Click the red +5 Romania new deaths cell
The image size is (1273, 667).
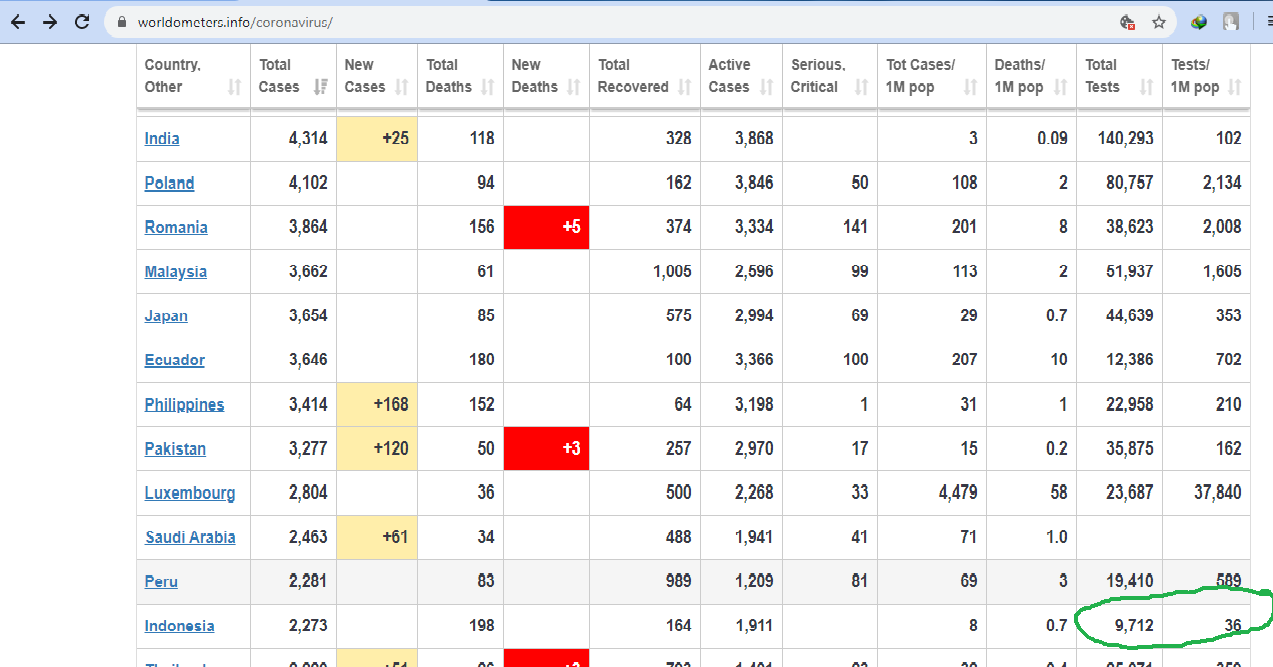[546, 227]
